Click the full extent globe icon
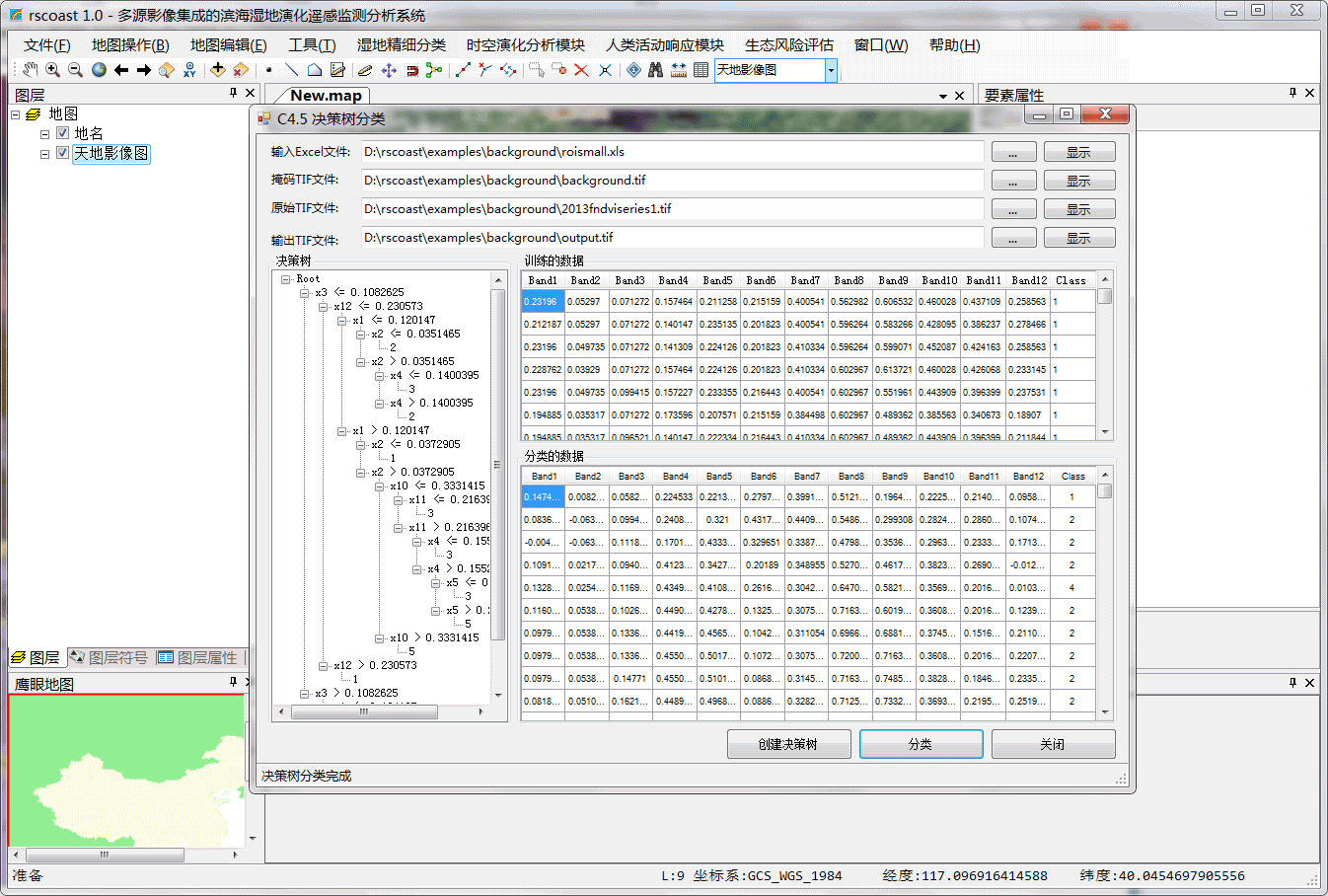This screenshot has height=896, width=1328. pyautogui.click(x=99, y=70)
